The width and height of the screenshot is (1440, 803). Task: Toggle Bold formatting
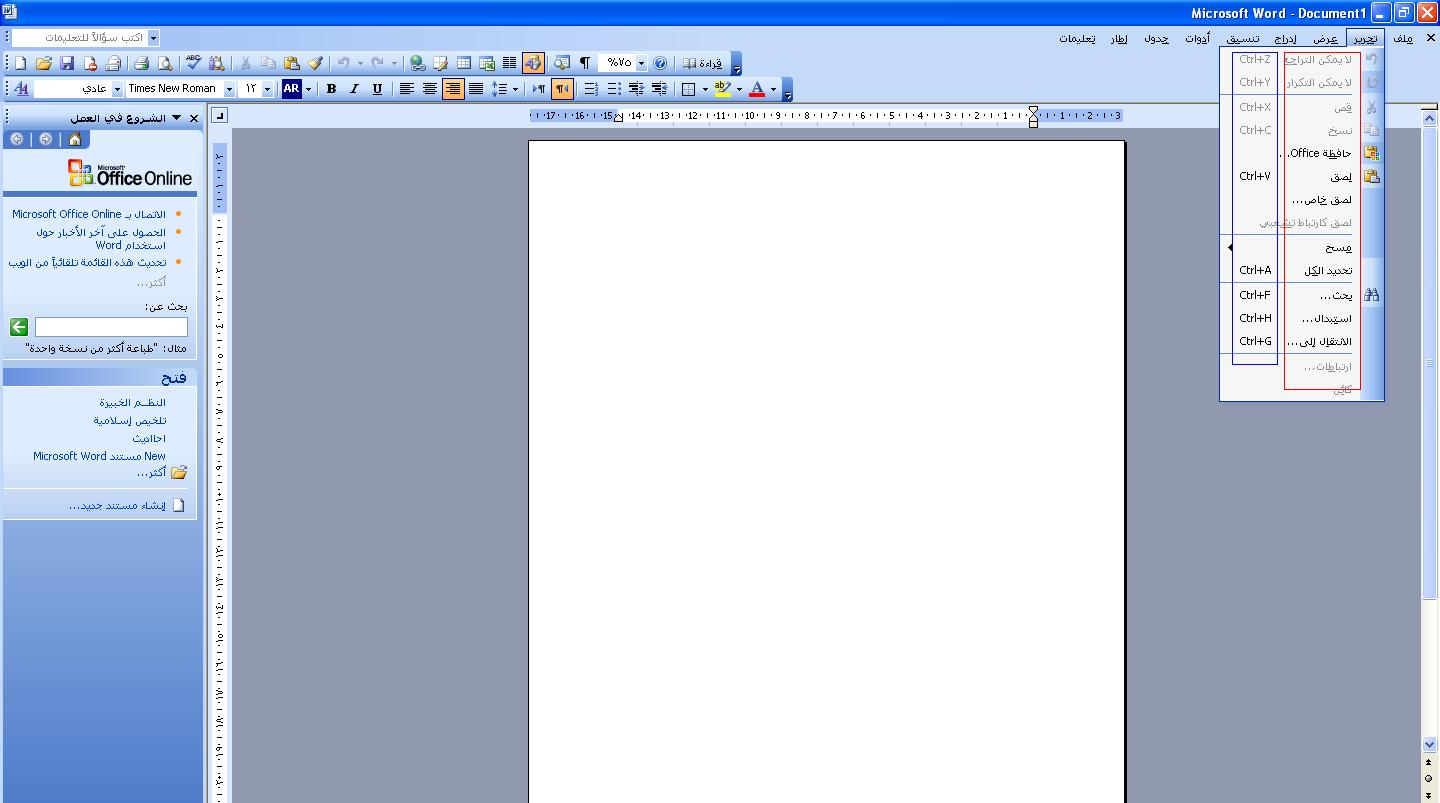[x=331, y=89]
